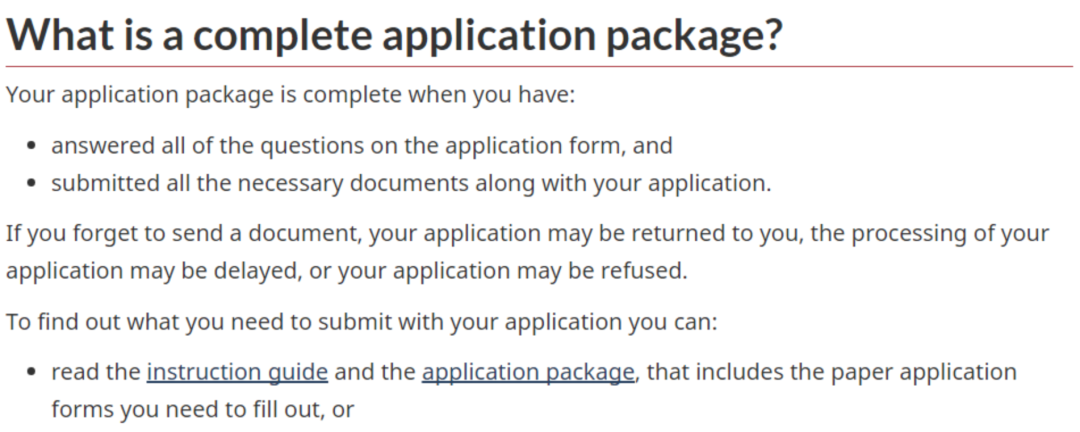Click the 'What is a complete application package?' heading

pyautogui.click(x=395, y=35)
